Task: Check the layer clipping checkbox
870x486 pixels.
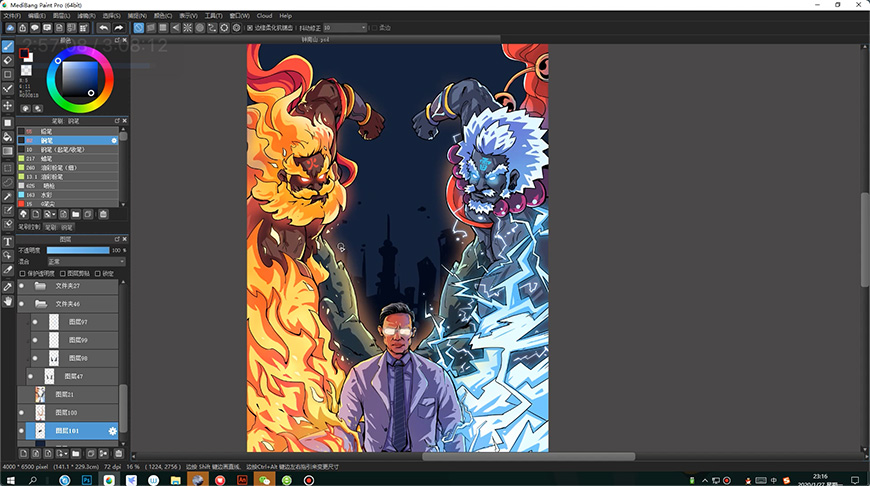Action: pos(63,274)
